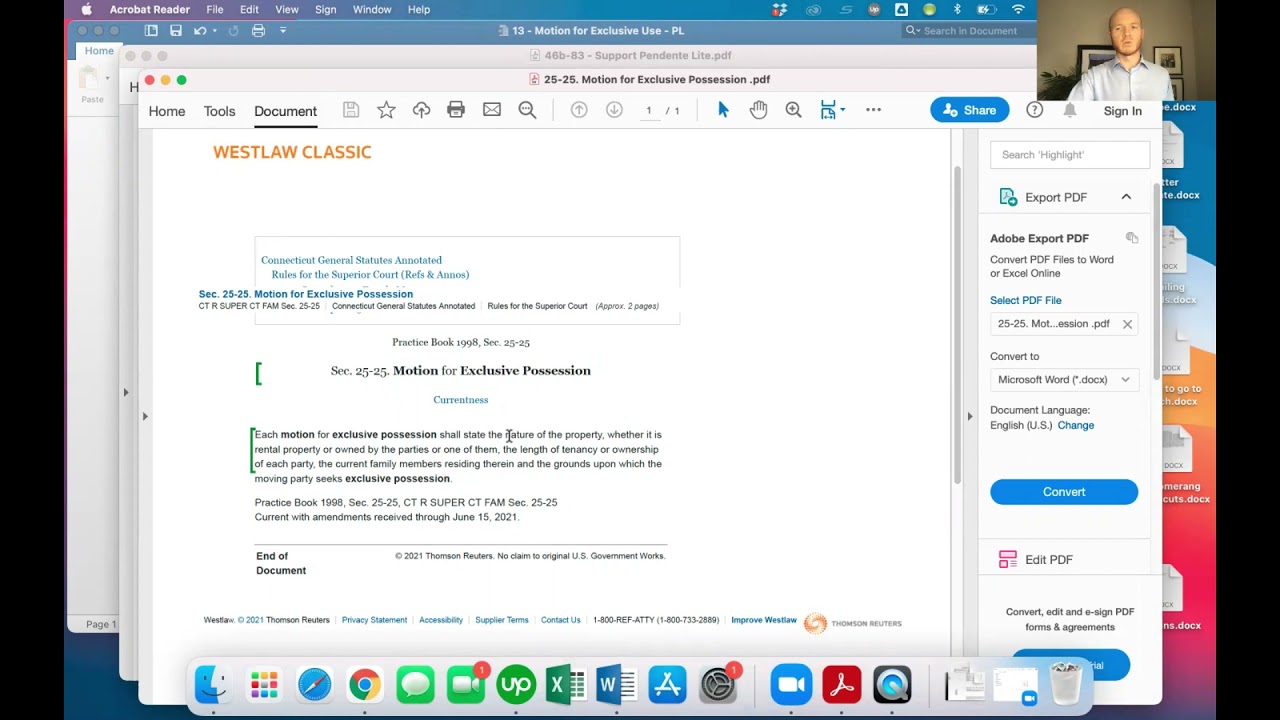
Task: Upload the document with the cloud icon
Action: [x=421, y=110]
